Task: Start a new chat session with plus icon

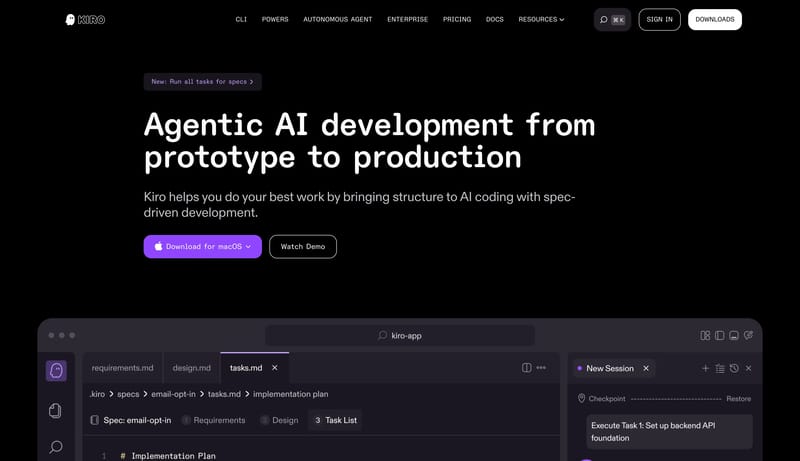Action: [705, 368]
